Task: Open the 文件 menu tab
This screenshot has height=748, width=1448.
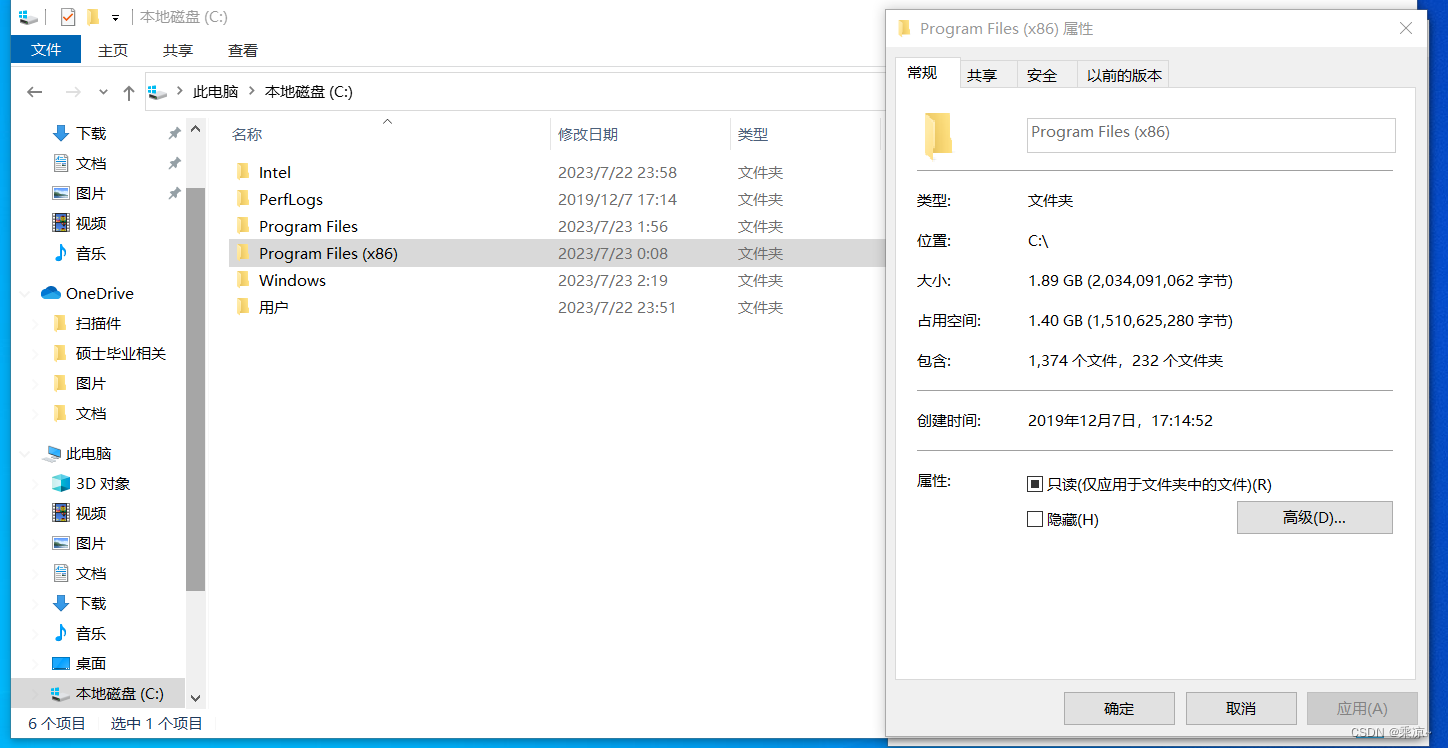Action: [46, 50]
